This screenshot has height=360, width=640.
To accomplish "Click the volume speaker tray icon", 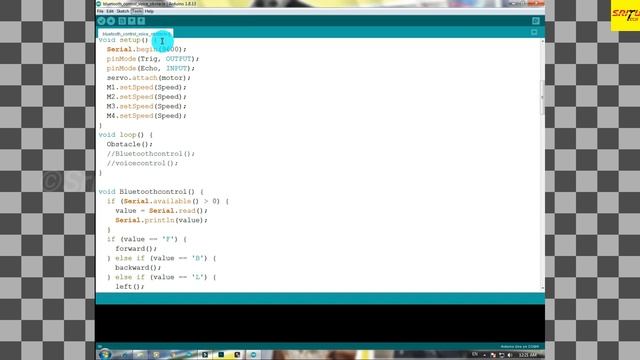I will click(x=509, y=355).
